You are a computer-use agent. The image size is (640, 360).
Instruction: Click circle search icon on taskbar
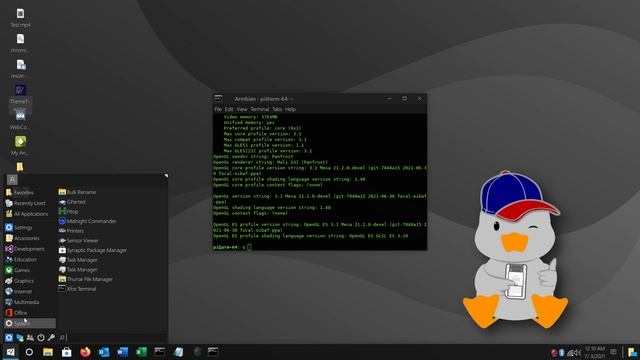pyautogui.click(x=29, y=352)
